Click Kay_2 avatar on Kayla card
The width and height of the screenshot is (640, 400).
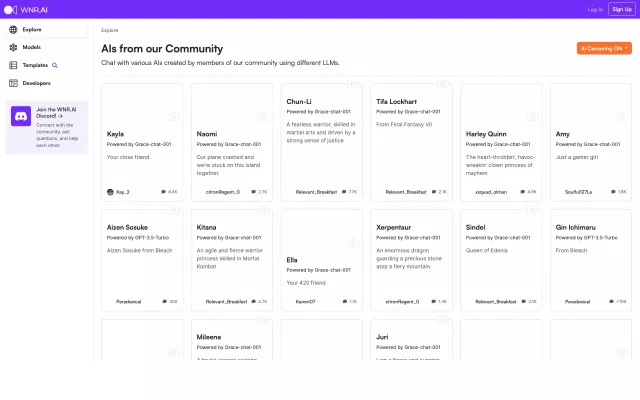[110, 191]
